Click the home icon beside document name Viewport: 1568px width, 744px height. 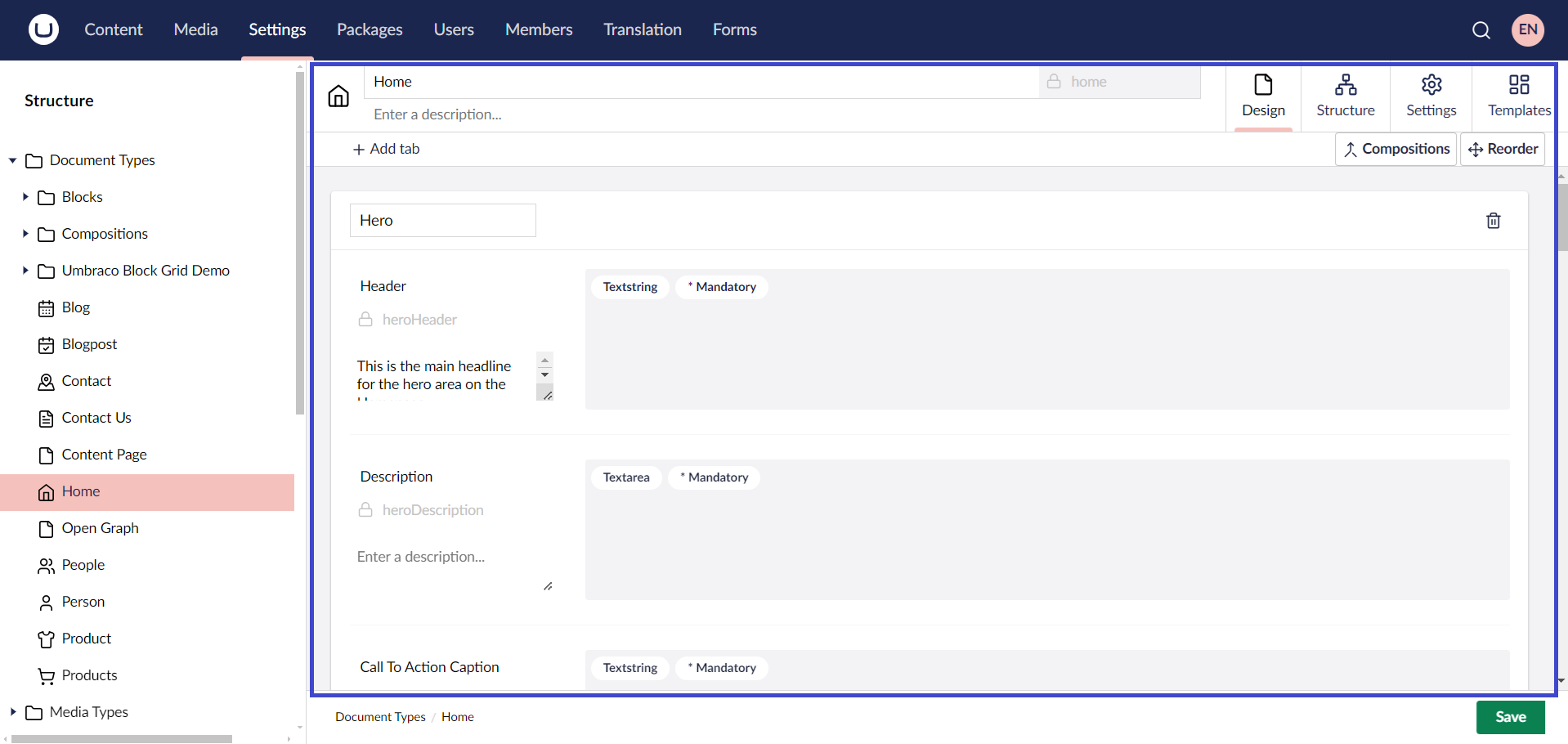pos(338,96)
